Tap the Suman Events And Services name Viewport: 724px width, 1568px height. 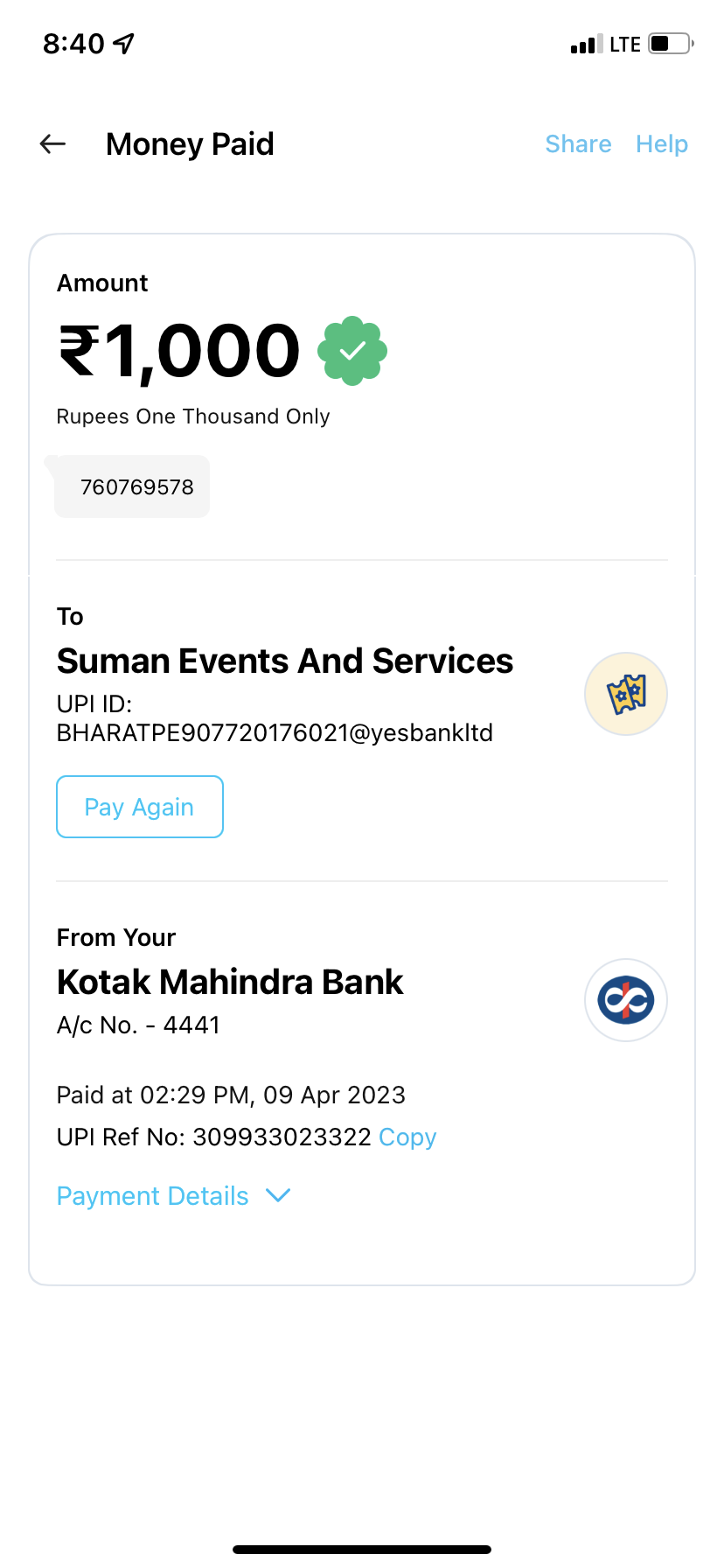[285, 661]
